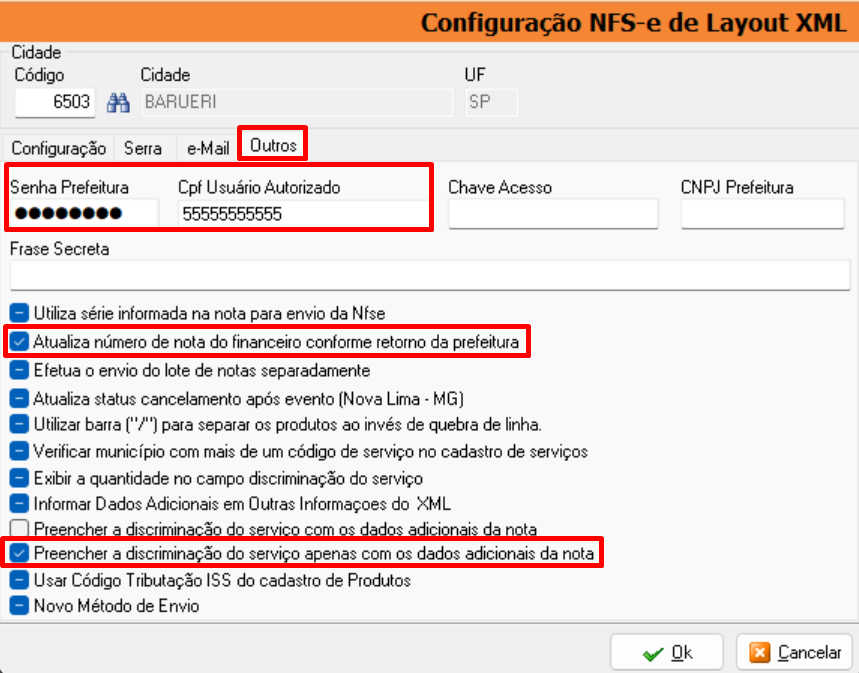Screen dimensions: 859x673
Task: Uncheck Atualiza número de nota do financeiro
Action: [x=19, y=342]
